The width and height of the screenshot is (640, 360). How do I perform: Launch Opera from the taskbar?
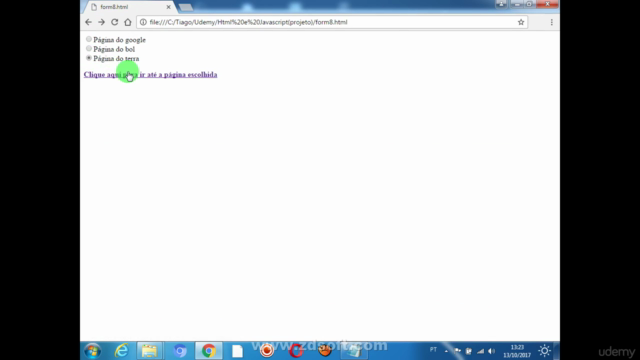(x=296, y=351)
